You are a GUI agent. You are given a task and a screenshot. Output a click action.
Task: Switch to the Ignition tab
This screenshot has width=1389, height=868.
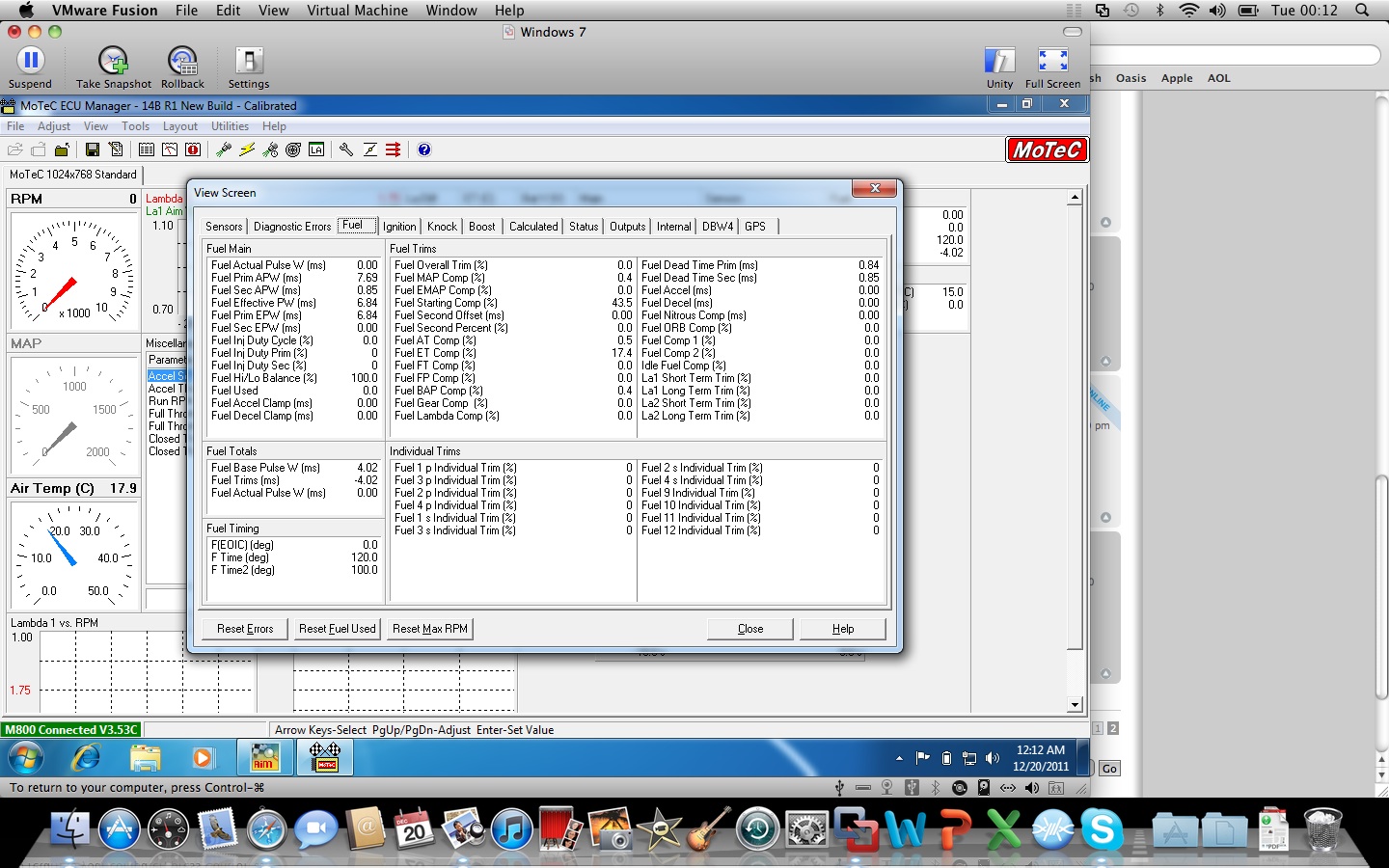point(399,226)
